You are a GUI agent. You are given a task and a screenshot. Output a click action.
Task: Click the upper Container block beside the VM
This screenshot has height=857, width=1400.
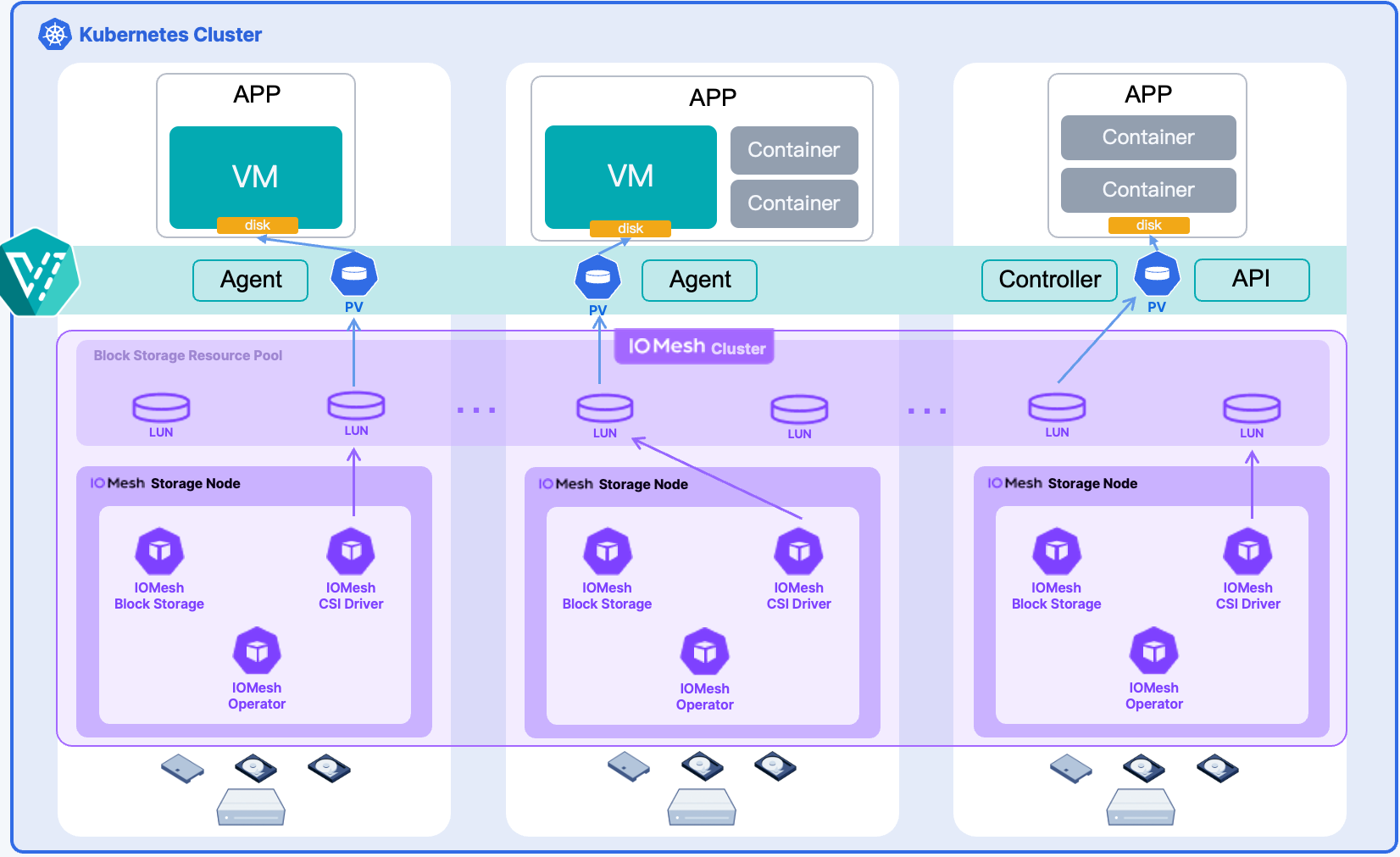(795, 150)
